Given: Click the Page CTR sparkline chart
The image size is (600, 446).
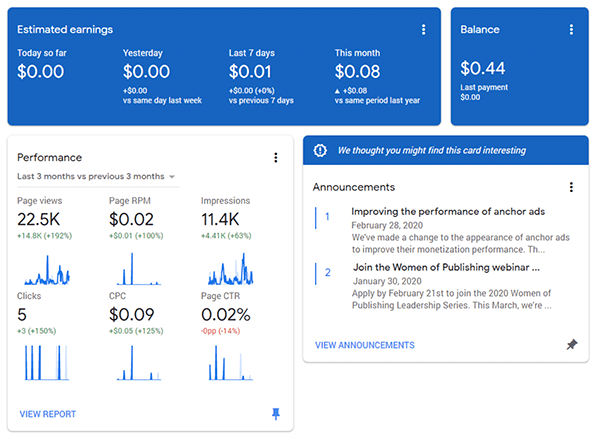Looking at the screenshot, I should [x=232, y=364].
